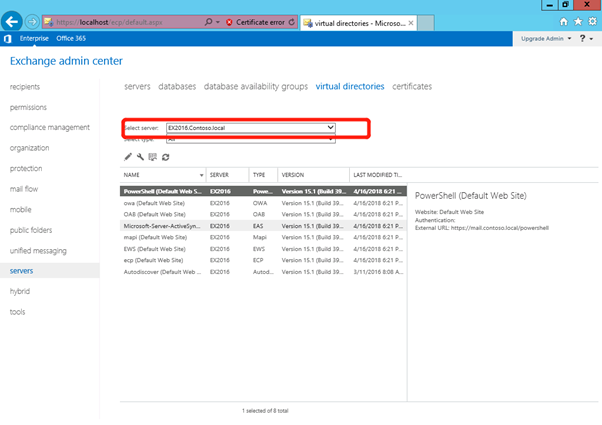Viewport: 602px width, 425px height.
Task: Click the refresh list icon in toolbar
Action: coord(165,157)
